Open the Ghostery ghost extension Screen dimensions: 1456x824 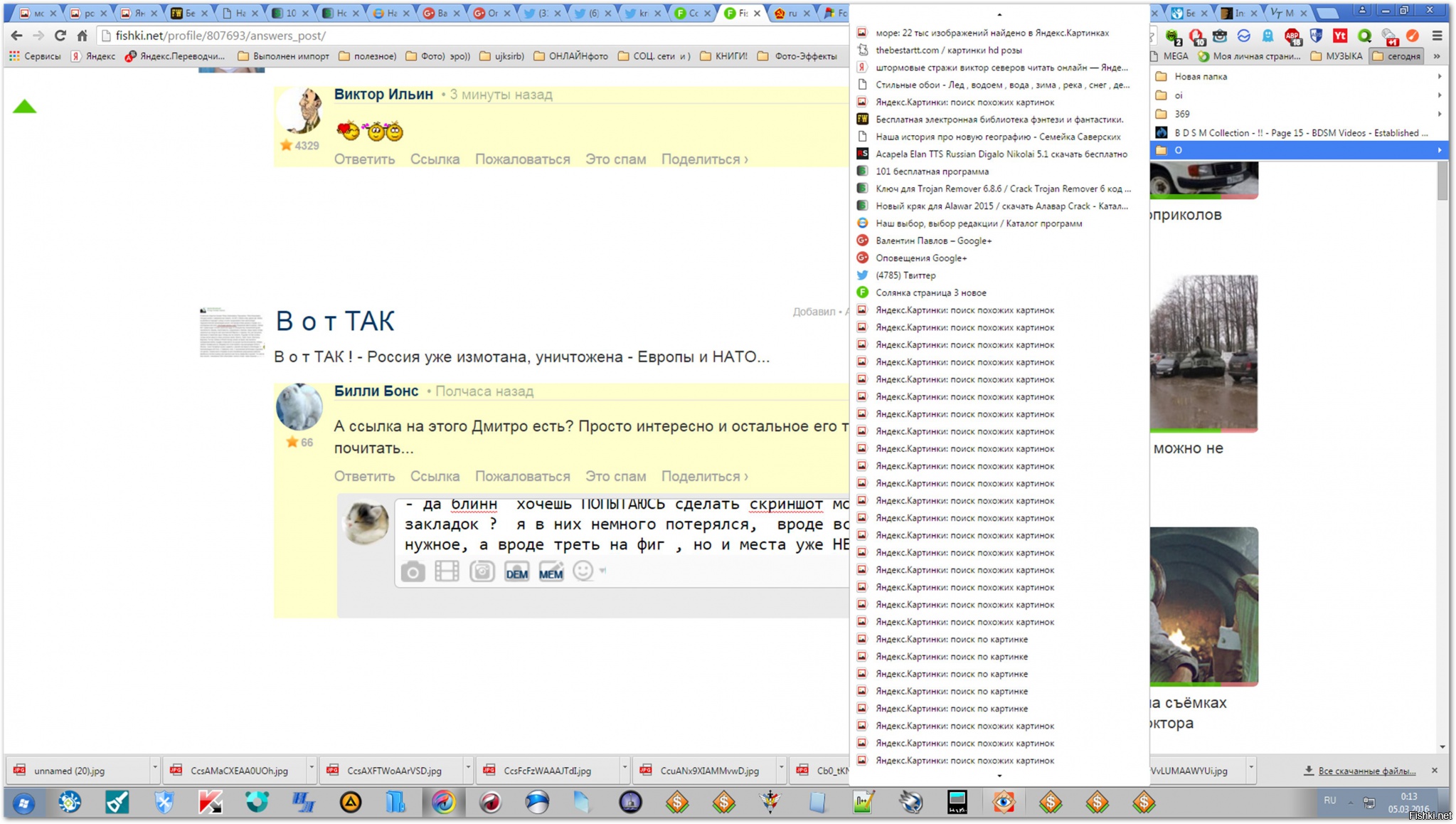1268,36
